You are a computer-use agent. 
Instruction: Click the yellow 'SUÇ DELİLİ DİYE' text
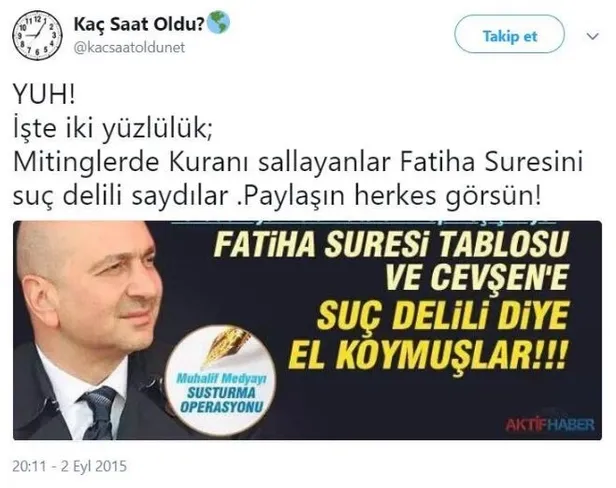tap(442, 316)
